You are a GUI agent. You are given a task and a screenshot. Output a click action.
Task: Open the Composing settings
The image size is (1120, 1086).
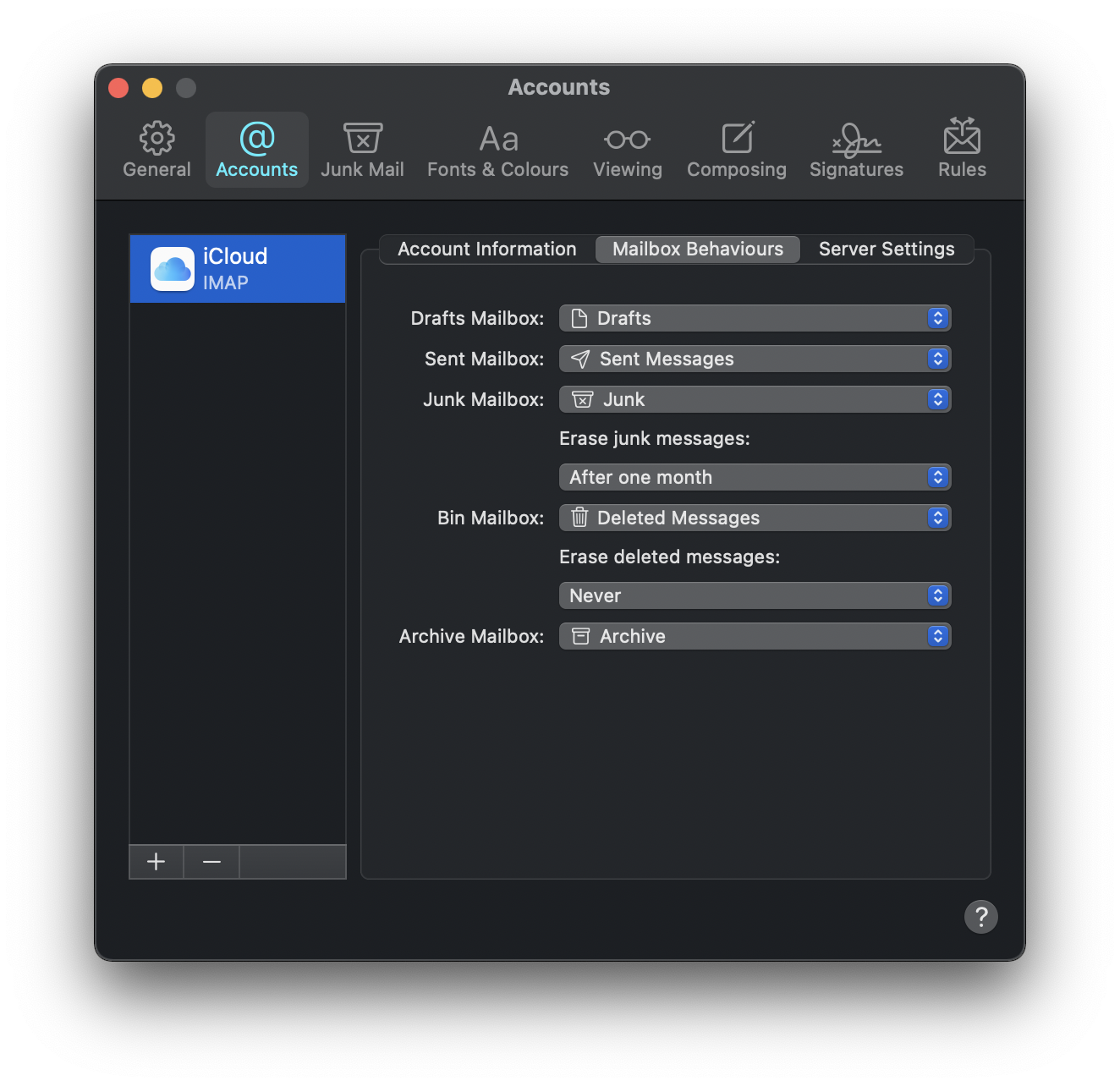click(x=736, y=149)
